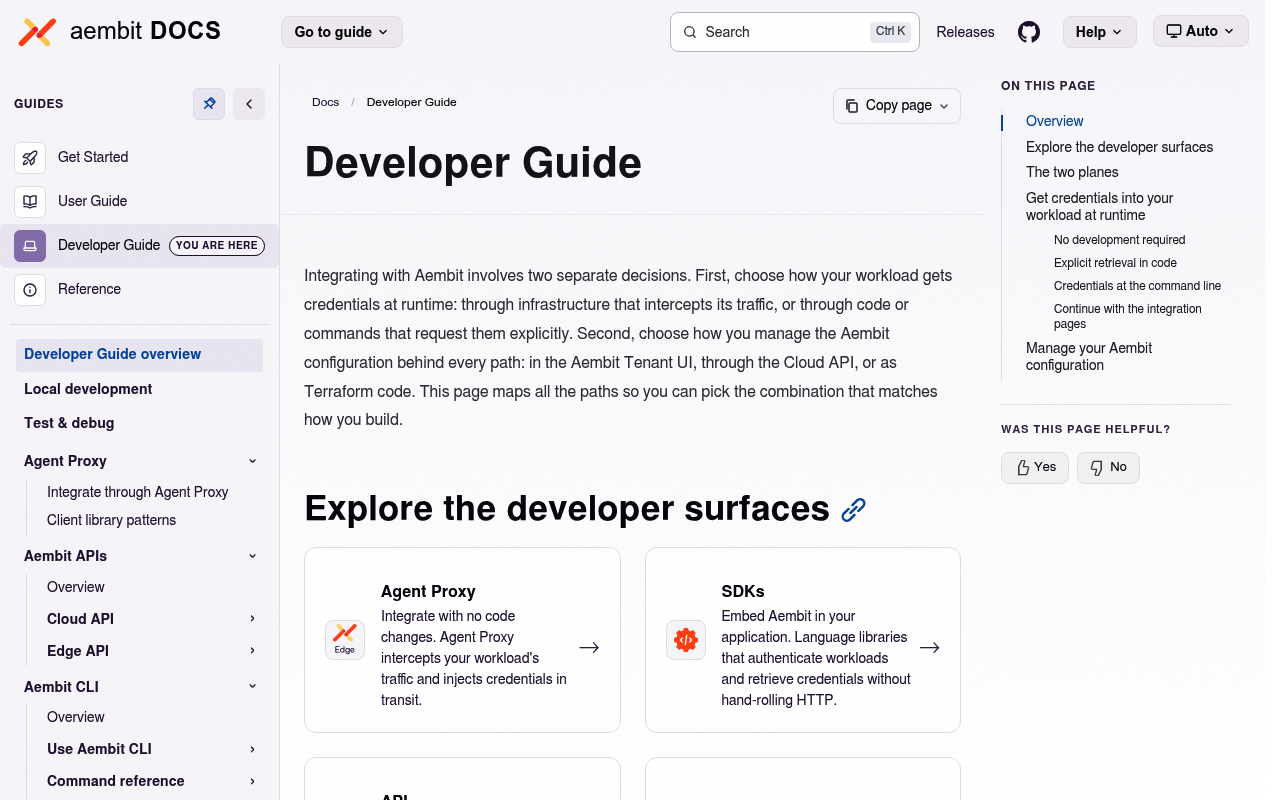Jump to The two planes section
1280x800 pixels.
[1072, 172]
